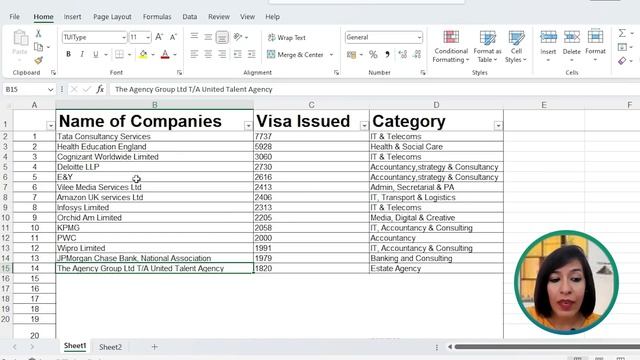Open Conditional Formatting menu
640x360 pixels.
point(451,46)
